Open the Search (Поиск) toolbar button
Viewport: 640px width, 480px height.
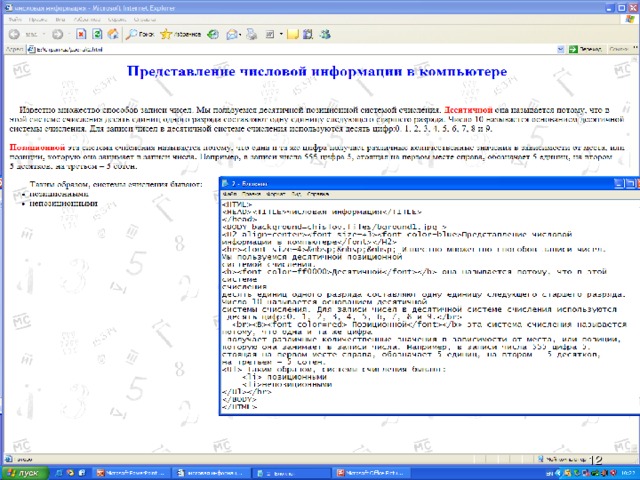pyautogui.click(x=139, y=33)
